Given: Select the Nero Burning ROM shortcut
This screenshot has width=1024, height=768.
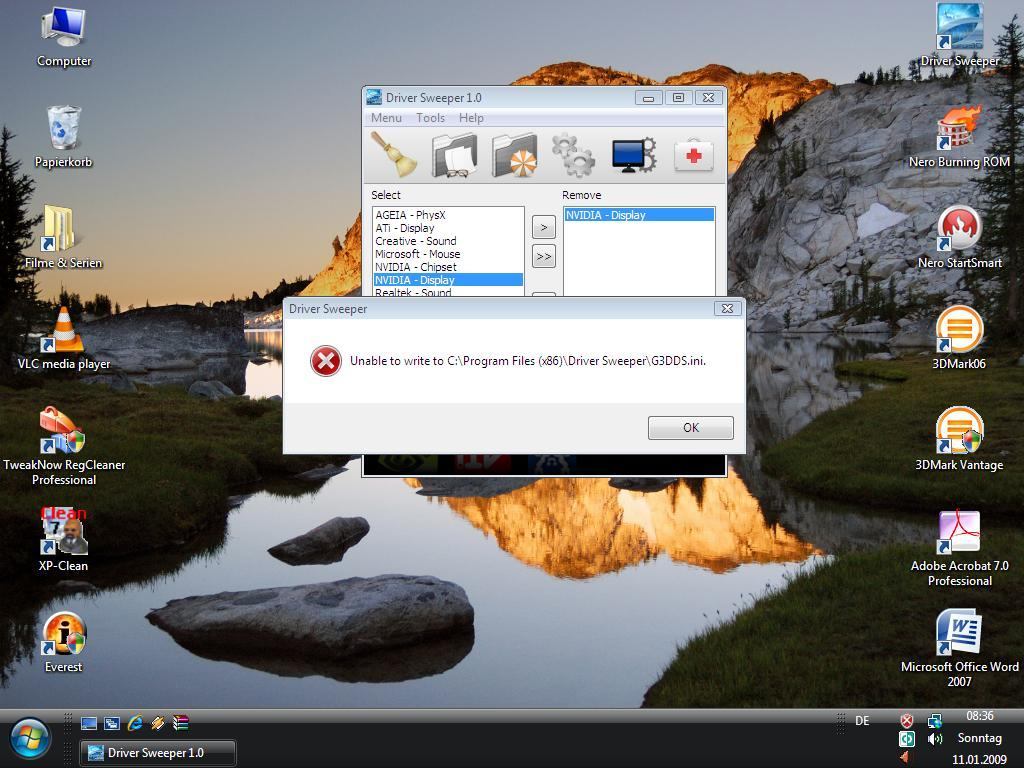Looking at the screenshot, I should pyautogui.click(x=959, y=137).
